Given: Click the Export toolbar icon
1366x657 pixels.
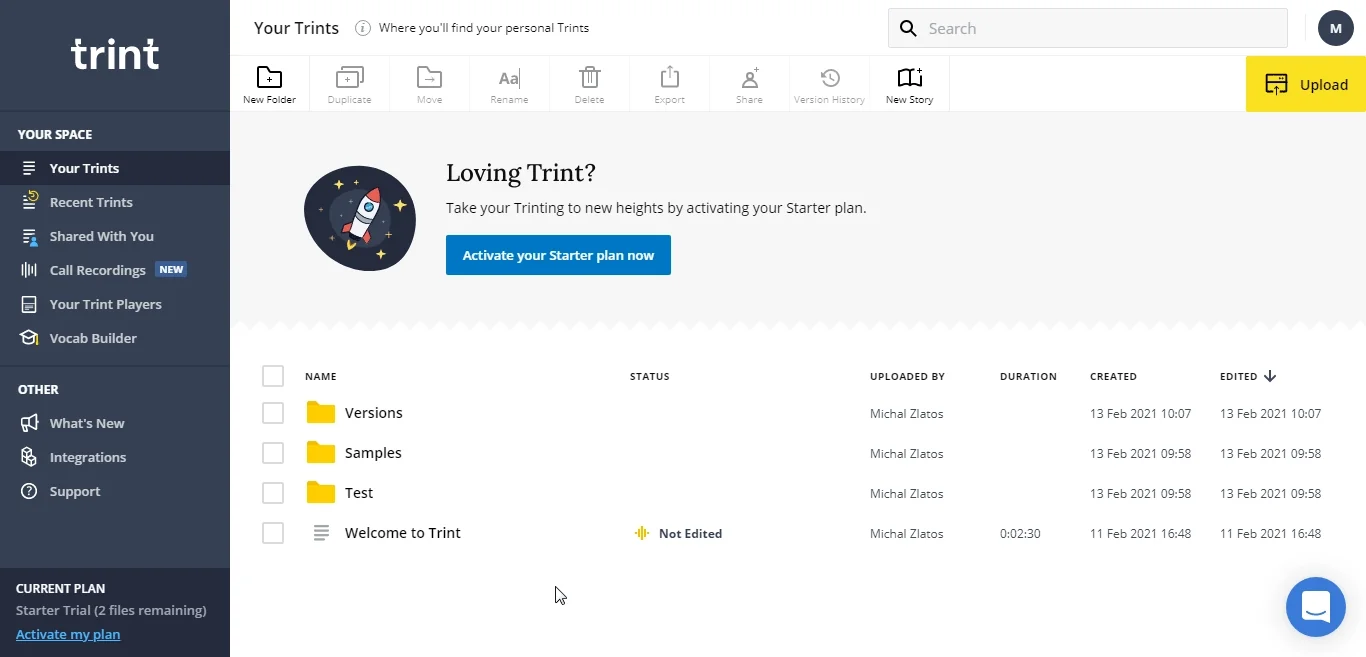Looking at the screenshot, I should point(670,77).
